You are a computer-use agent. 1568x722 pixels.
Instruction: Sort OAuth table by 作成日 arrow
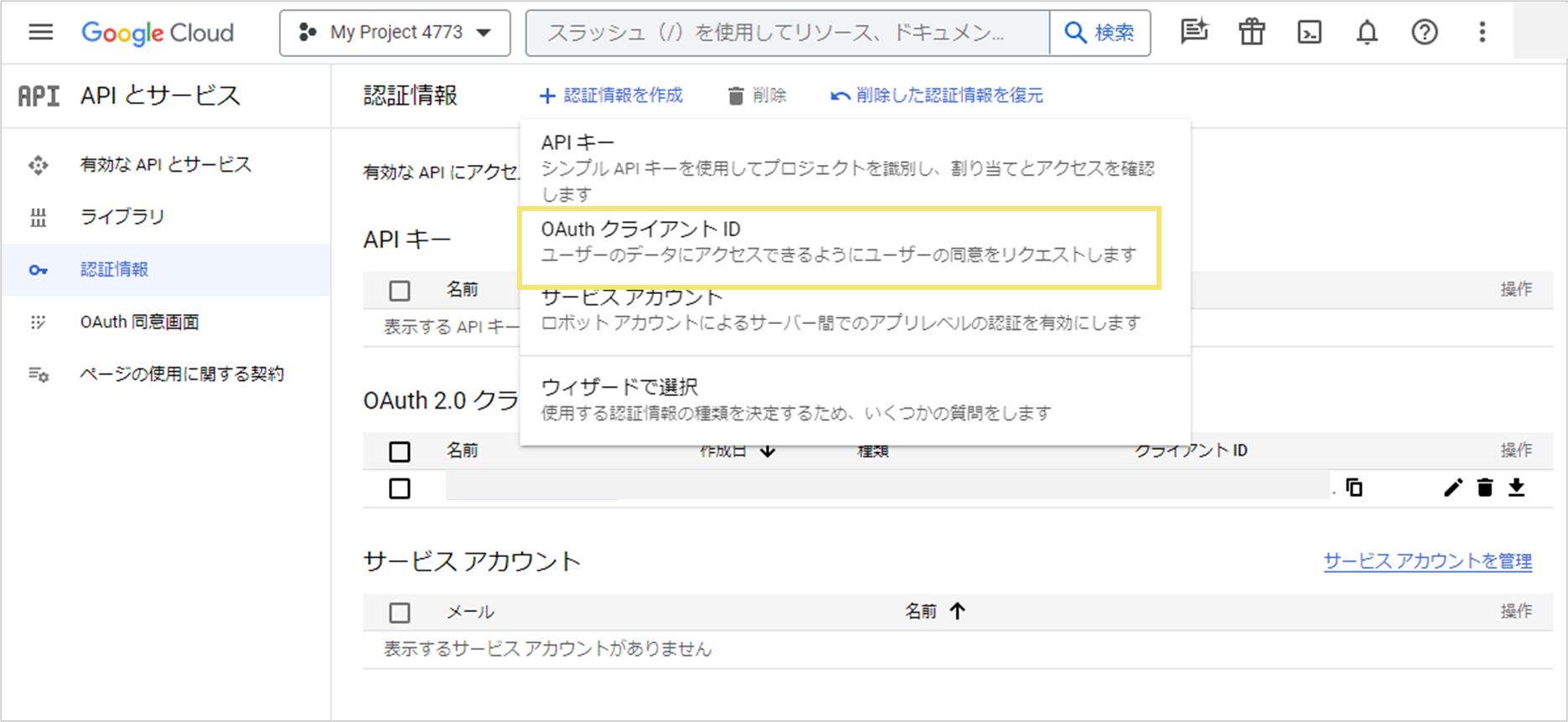(x=768, y=452)
